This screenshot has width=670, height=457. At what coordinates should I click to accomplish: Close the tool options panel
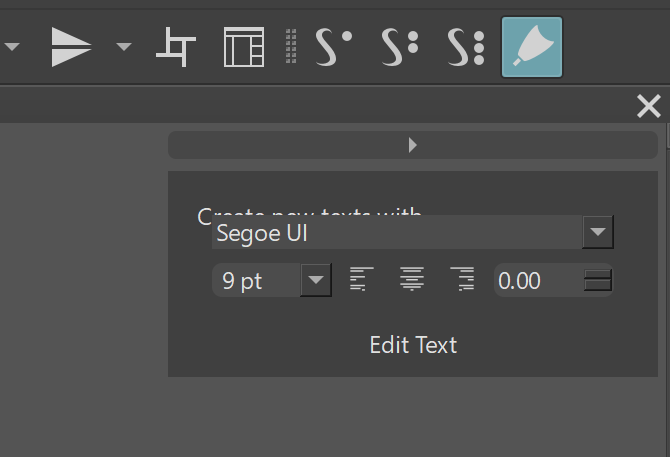(649, 106)
